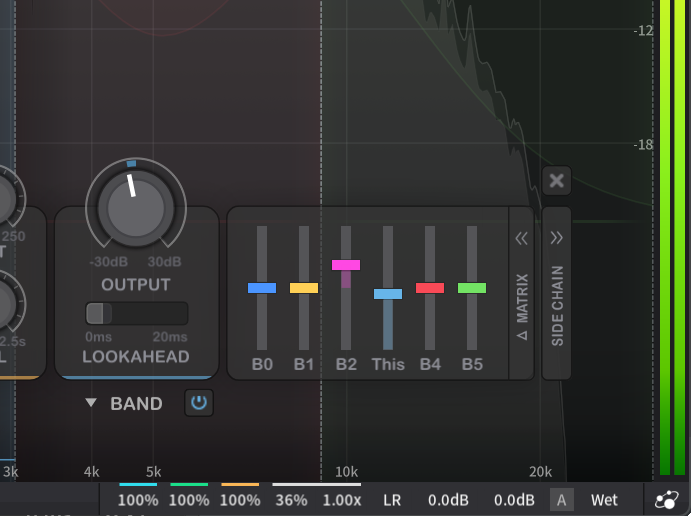Click the 1.00x scale value
The width and height of the screenshot is (691, 516).
(343, 500)
